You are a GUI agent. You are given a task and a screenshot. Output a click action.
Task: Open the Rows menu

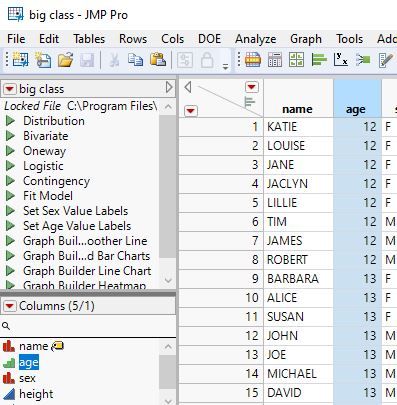tap(133, 39)
